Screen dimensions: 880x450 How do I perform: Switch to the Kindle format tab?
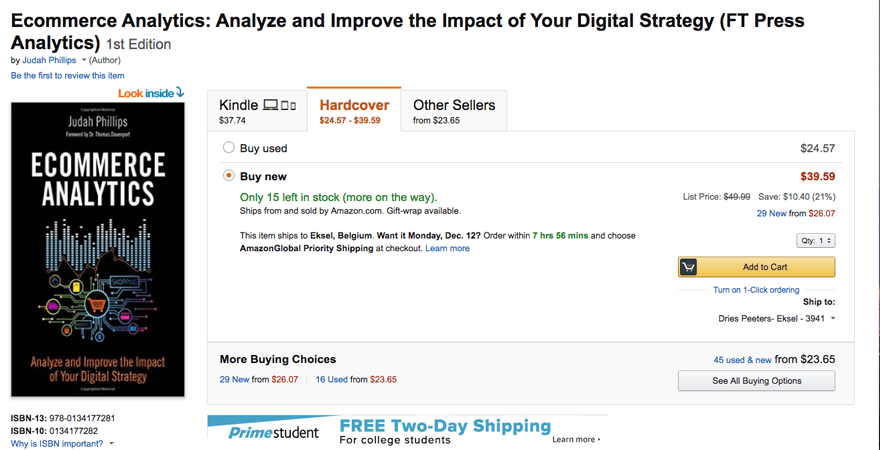click(x=257, y=111)
